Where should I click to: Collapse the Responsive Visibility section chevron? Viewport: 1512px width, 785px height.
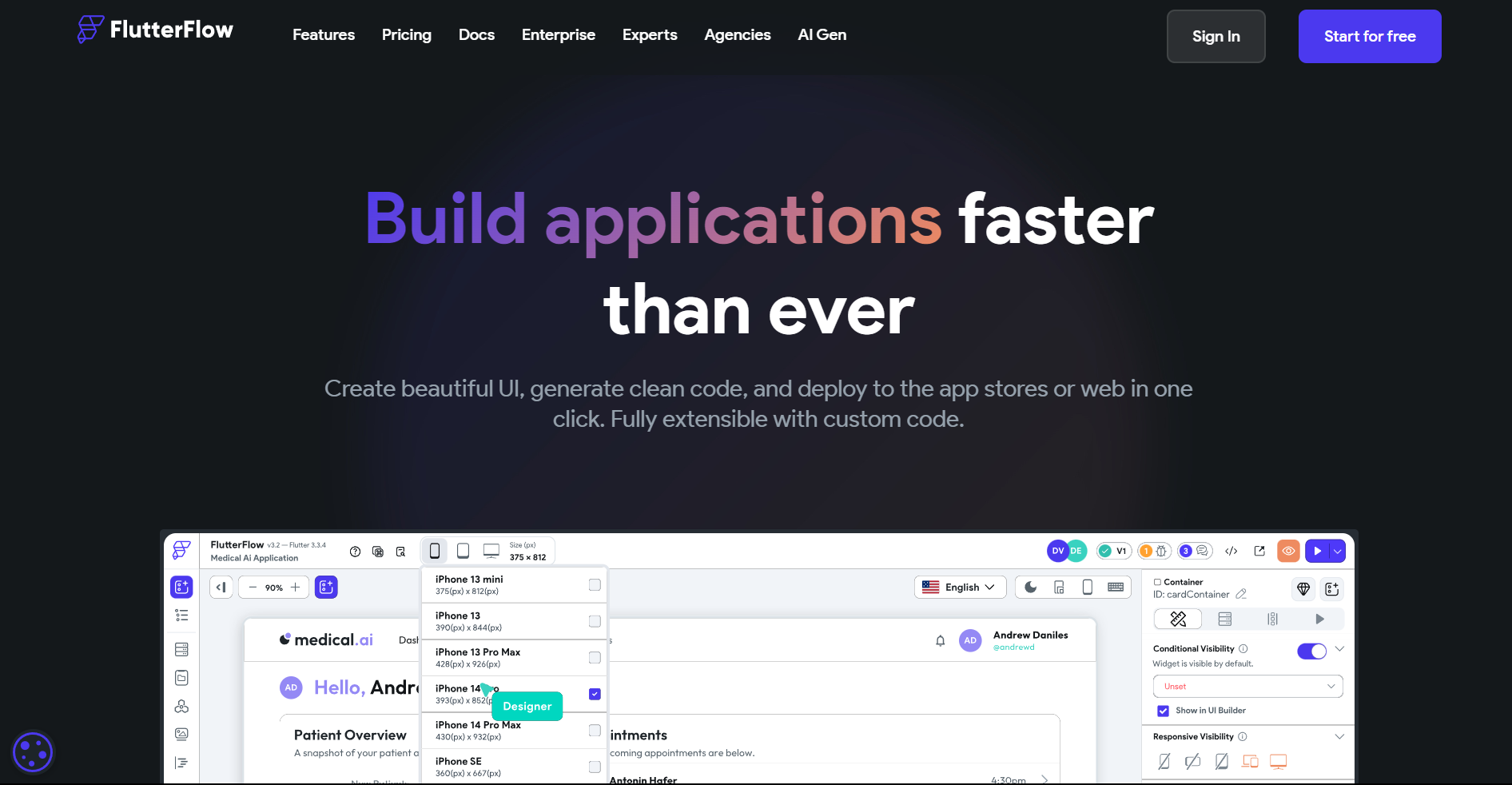(1340, 737)
